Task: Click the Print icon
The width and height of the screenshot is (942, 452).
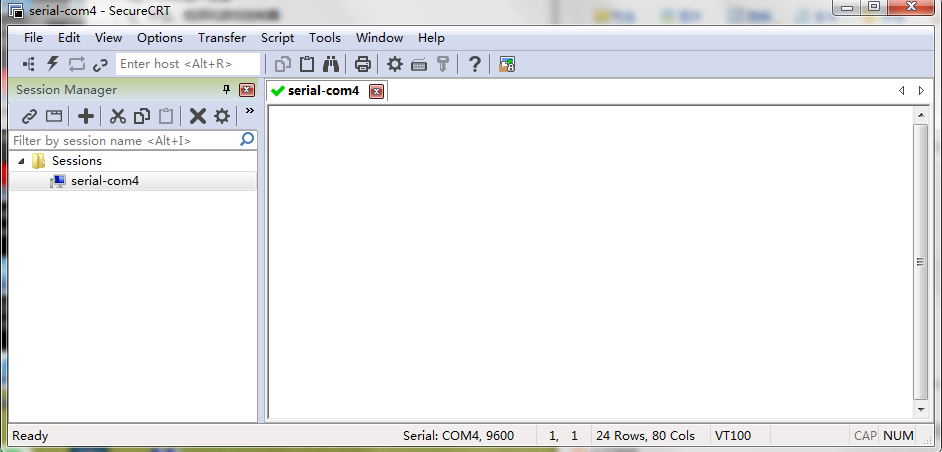Action: tap(363, 64)
